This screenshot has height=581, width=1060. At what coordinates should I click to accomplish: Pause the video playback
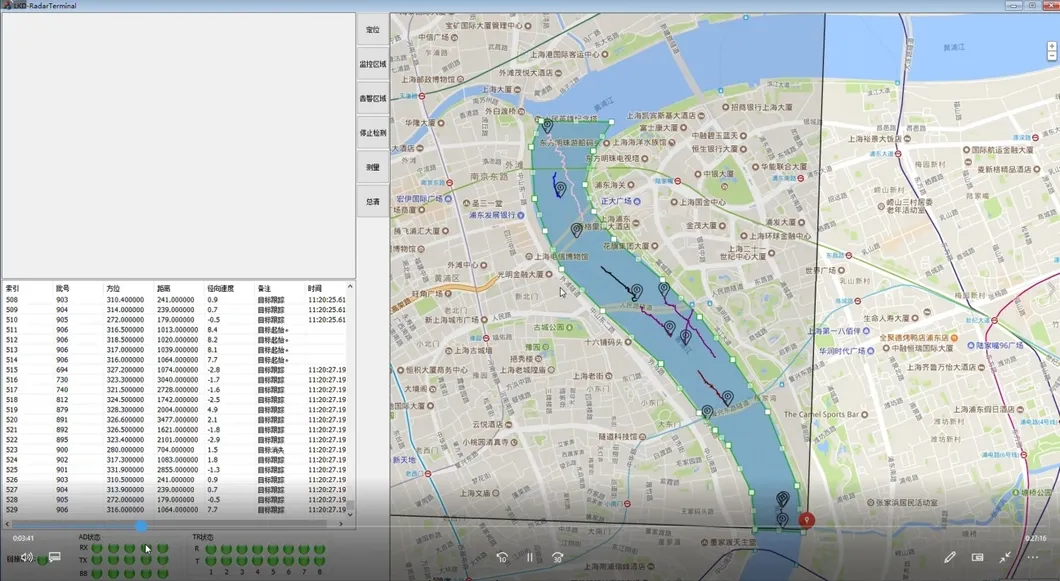530,557
